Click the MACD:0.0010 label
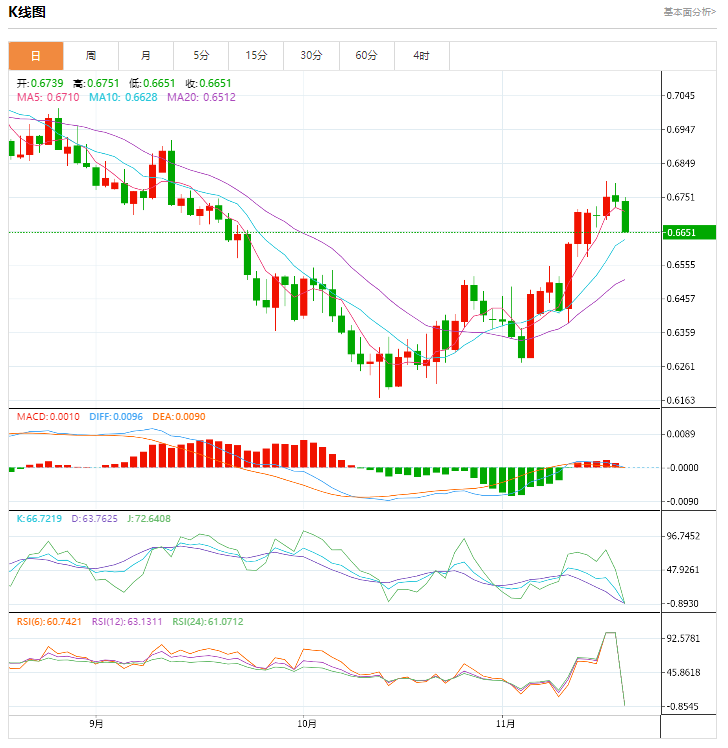 tap(48, 417)
